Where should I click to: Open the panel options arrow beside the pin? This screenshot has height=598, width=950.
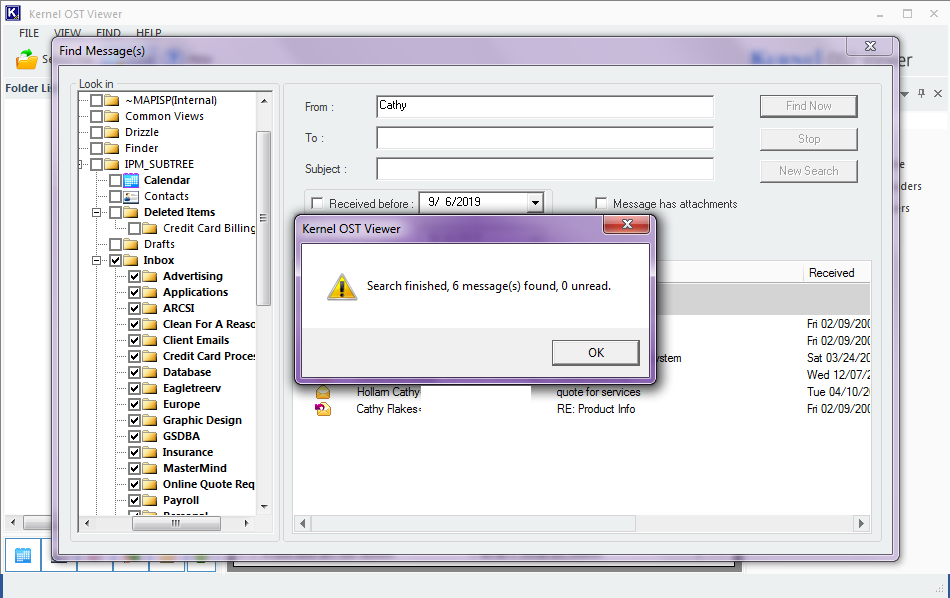tap(905, 94)
